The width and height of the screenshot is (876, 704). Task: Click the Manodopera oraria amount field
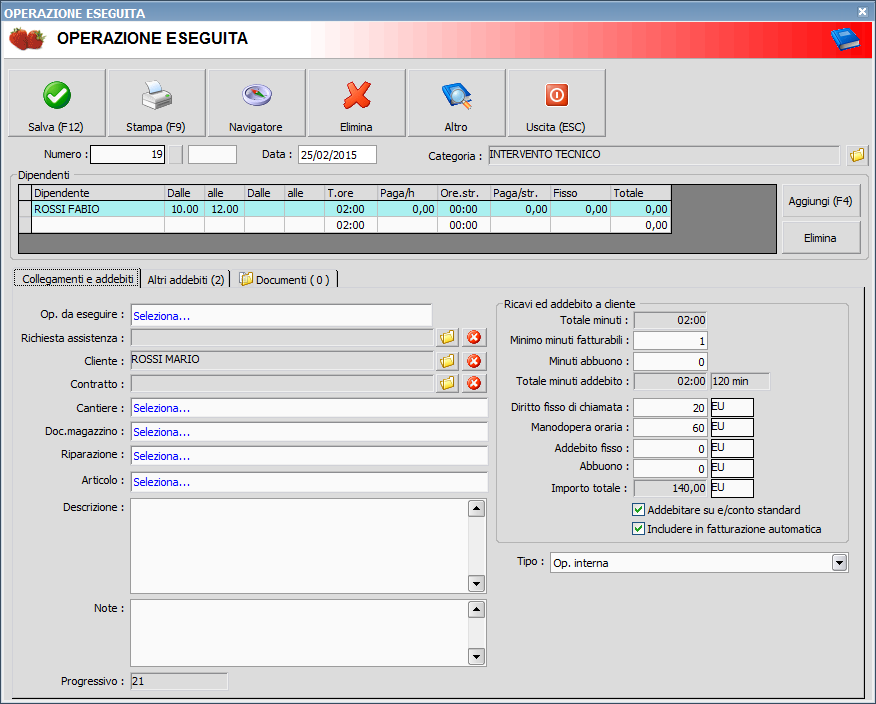point(670,428)
